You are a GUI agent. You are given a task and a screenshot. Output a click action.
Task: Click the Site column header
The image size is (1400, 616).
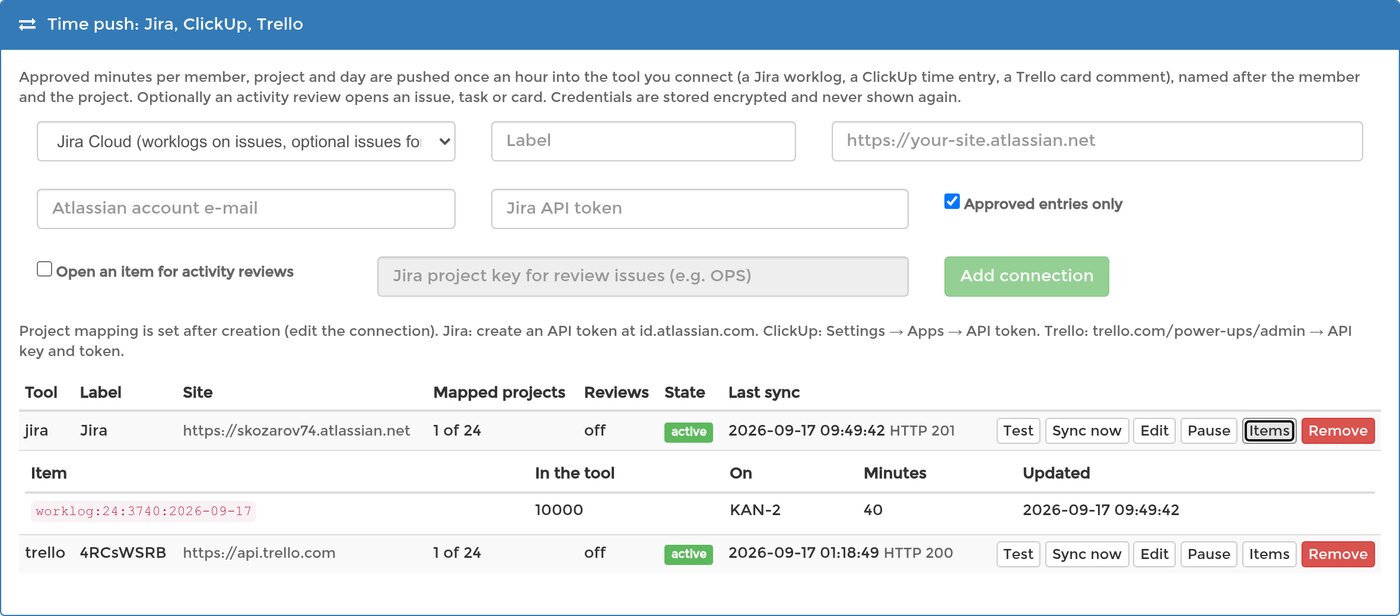198,392
